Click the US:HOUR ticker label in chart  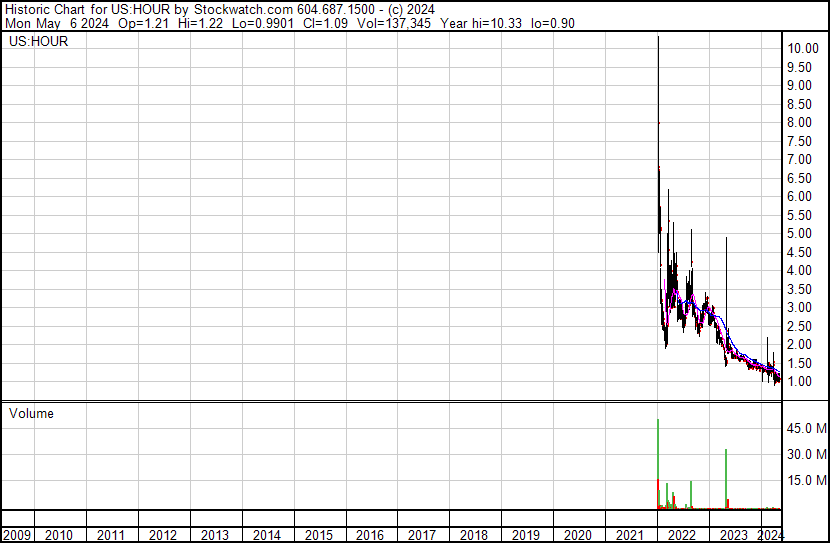tap(36, 42)
